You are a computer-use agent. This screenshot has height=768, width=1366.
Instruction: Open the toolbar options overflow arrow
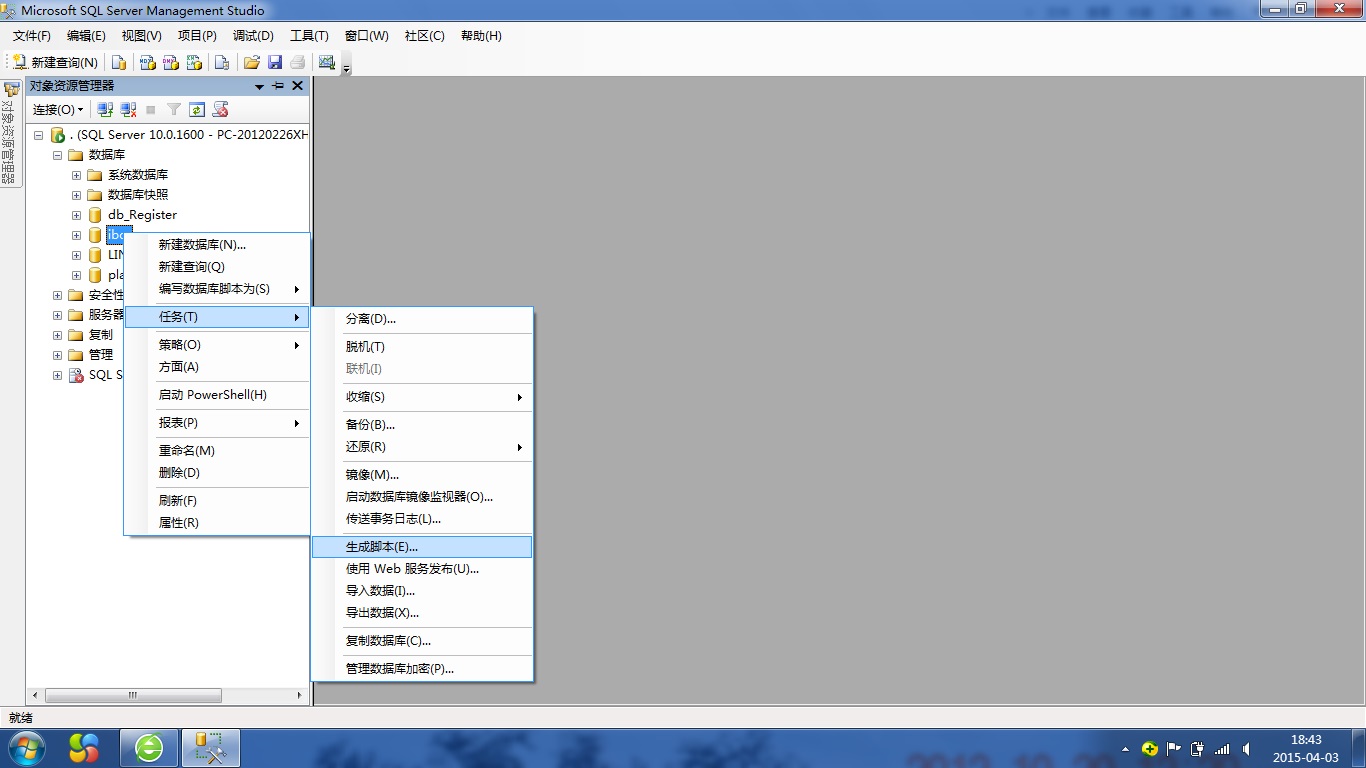[347, 66]
